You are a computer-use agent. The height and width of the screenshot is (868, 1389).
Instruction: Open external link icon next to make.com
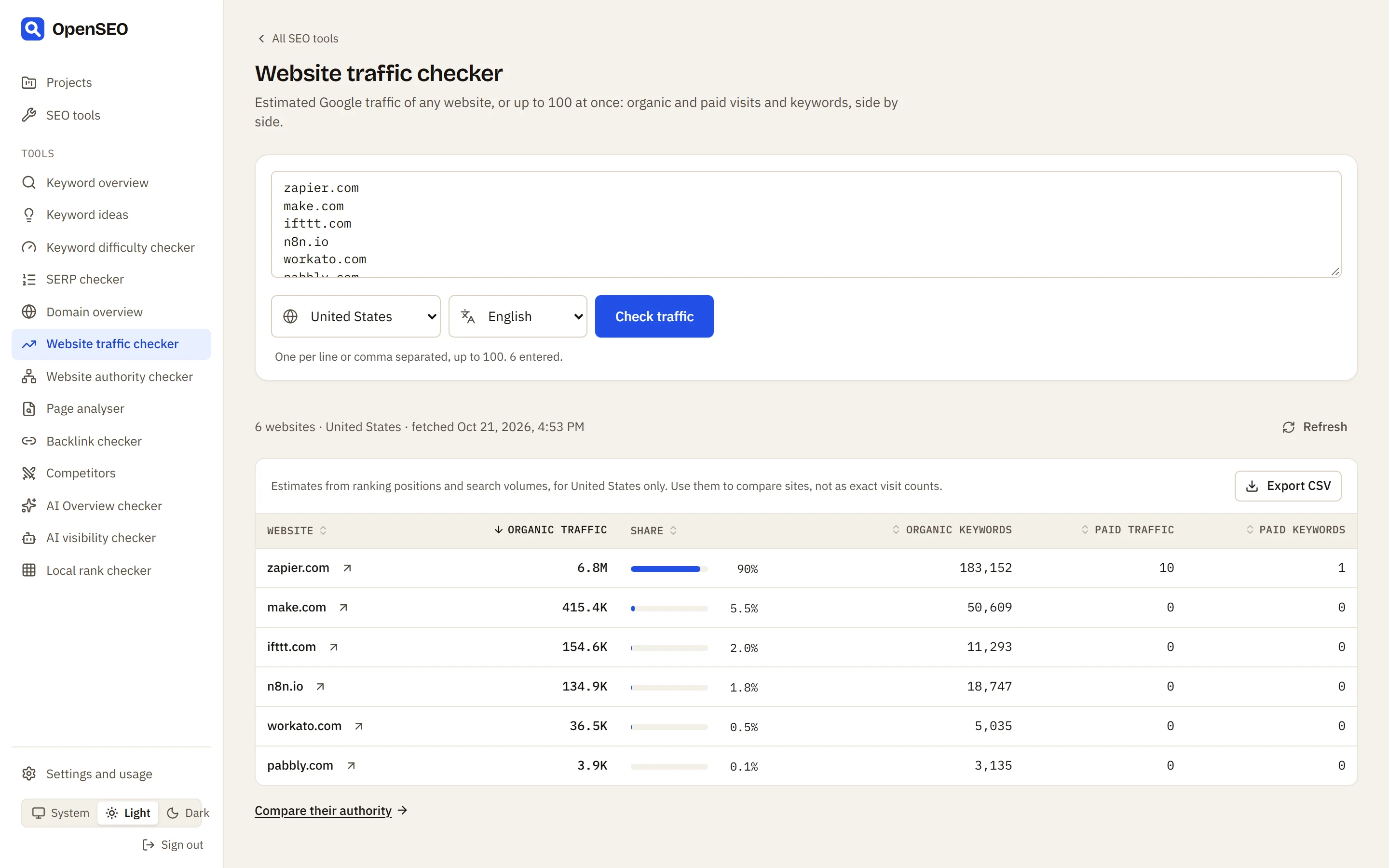coord(343,608)
